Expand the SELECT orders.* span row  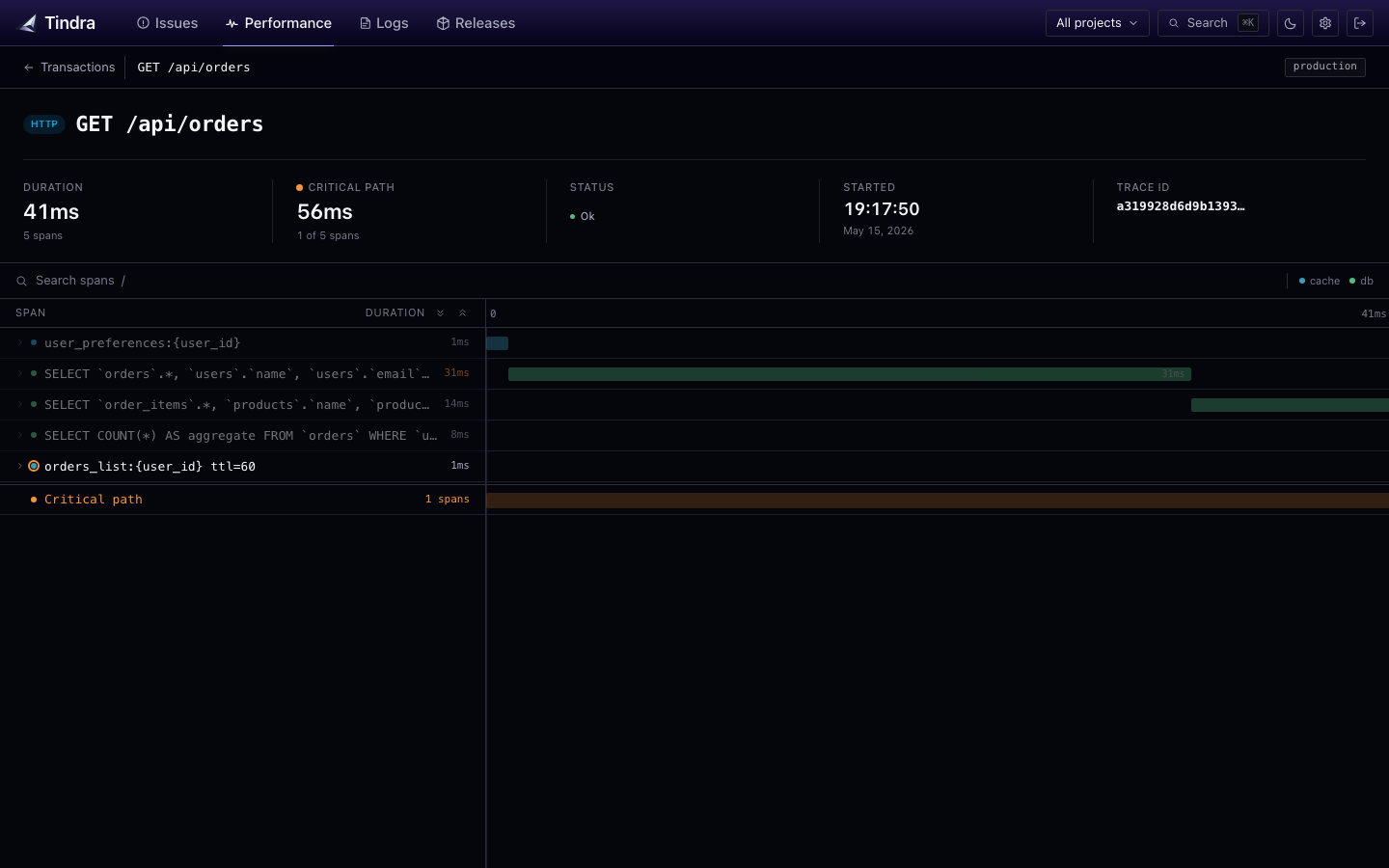point(19,374)
